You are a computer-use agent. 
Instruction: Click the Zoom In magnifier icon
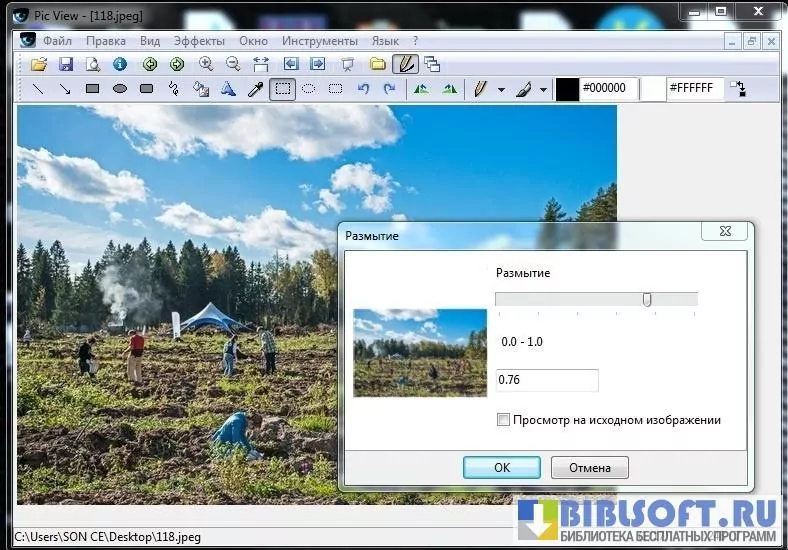click(x=206, y=64)
